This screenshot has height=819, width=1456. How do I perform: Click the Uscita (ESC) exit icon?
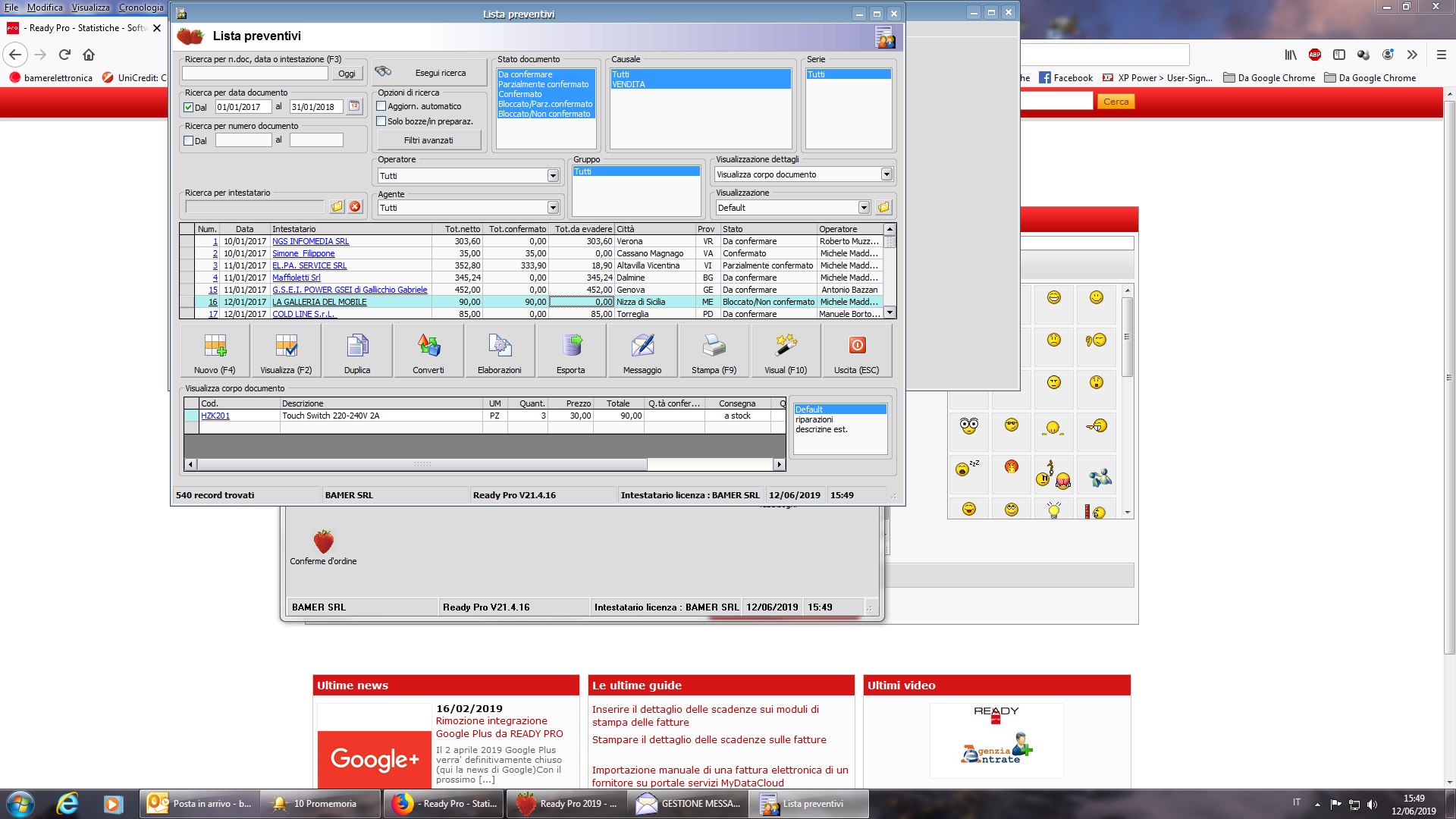pyautogui.click(x=857, y=347)
